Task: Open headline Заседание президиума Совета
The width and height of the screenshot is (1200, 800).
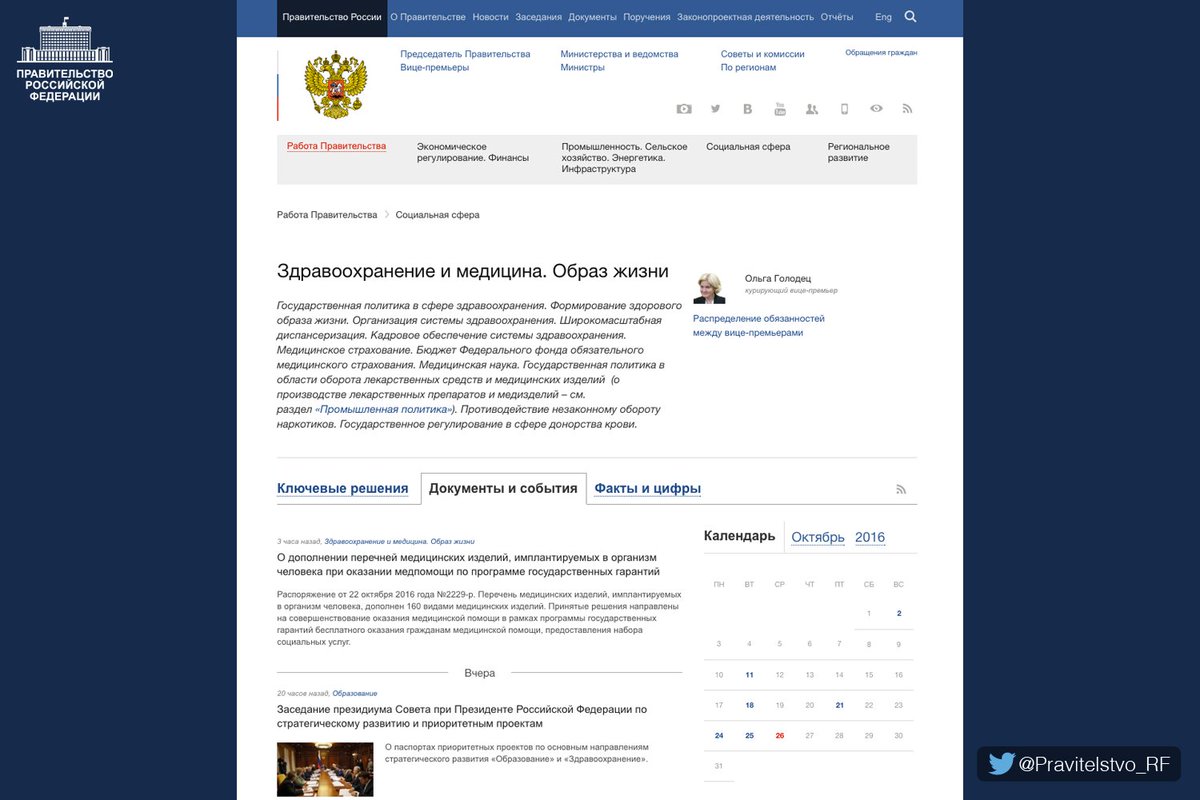Action: coord(462,716)
